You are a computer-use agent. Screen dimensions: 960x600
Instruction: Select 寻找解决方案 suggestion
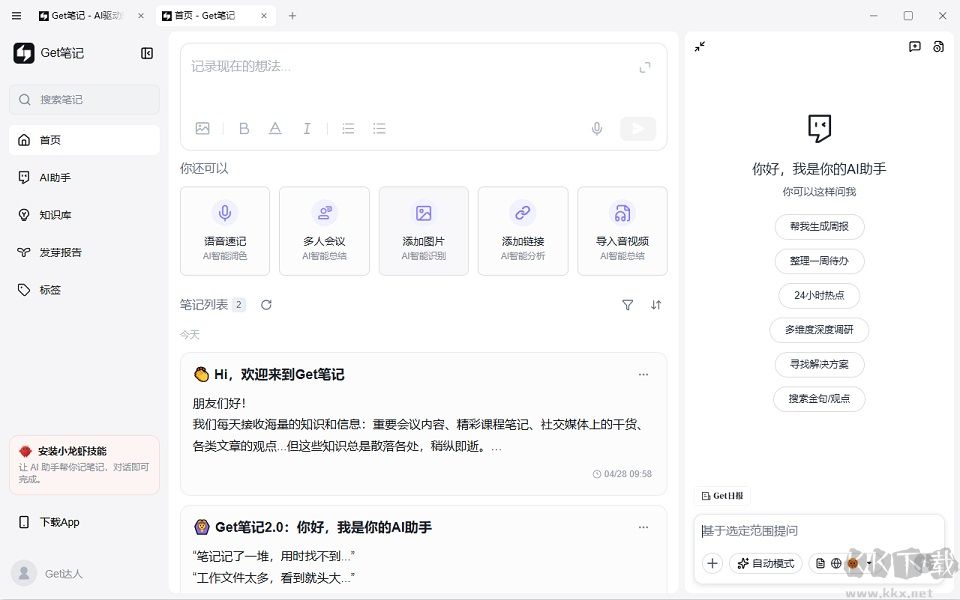pos(819,364)
